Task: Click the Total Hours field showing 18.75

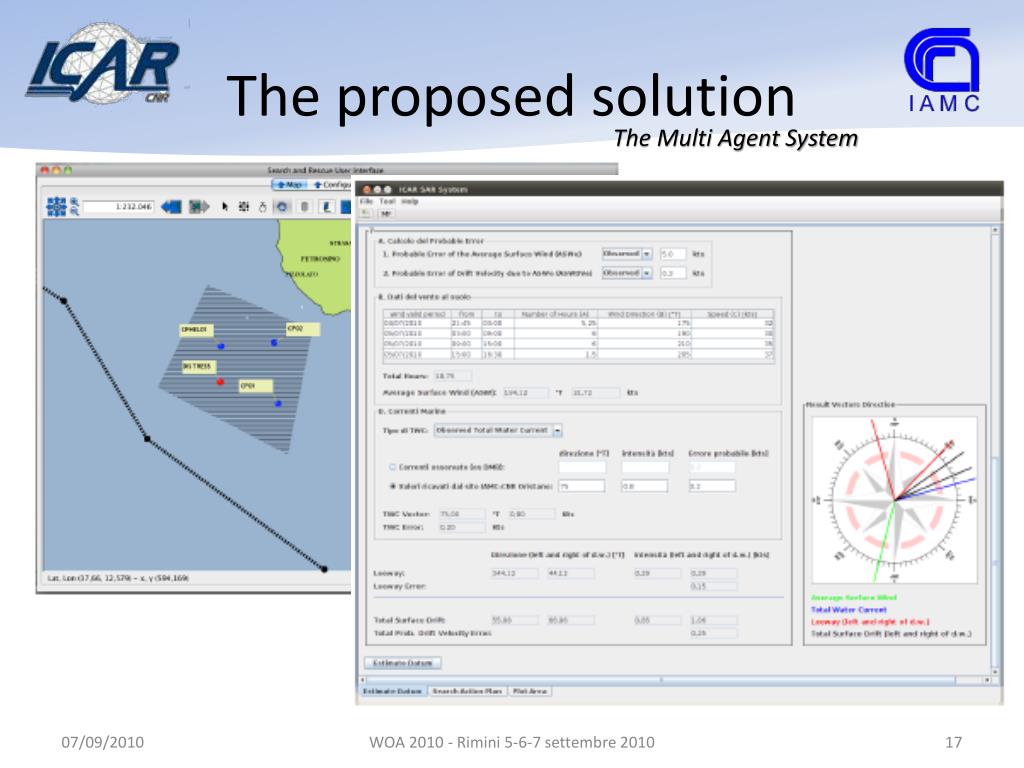Action: [452, 376]
